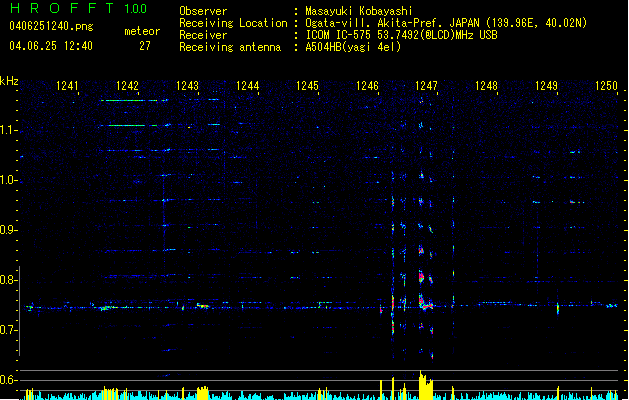Click the meteor count value 27
The height and width of the screenshot is (400, 629).
145,46
